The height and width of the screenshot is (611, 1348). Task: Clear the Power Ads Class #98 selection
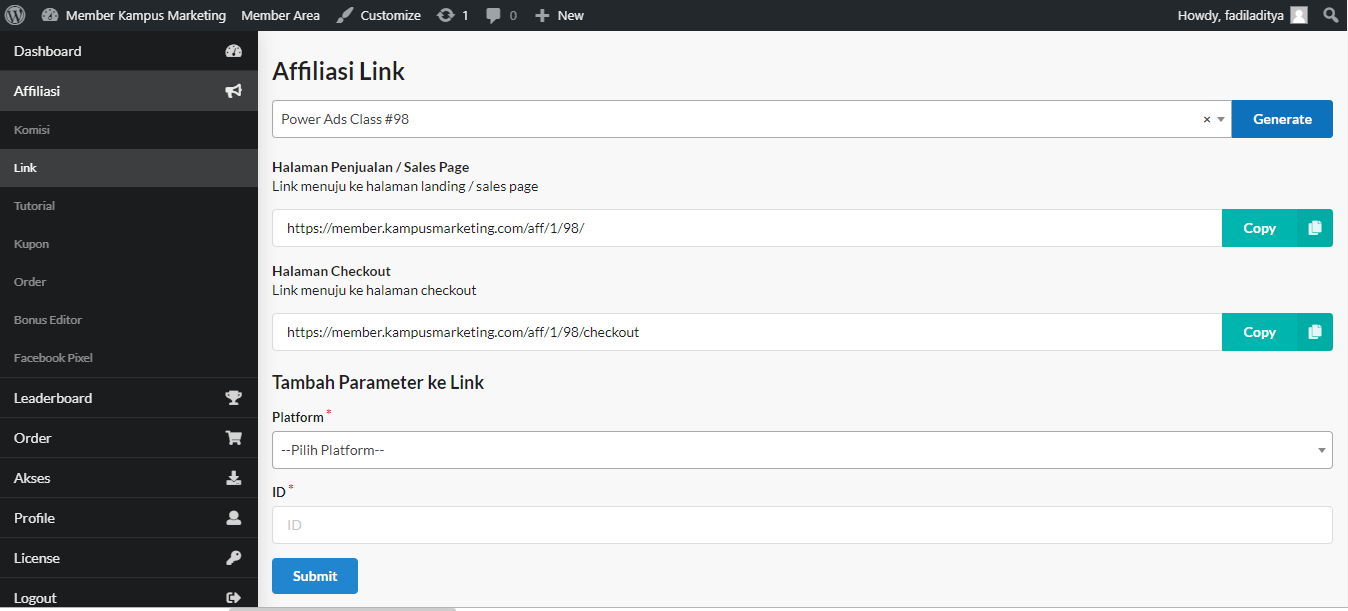(1206, 119)
